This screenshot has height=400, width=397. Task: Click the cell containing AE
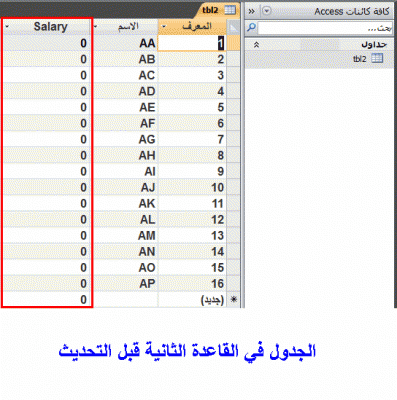click(125, 107)
